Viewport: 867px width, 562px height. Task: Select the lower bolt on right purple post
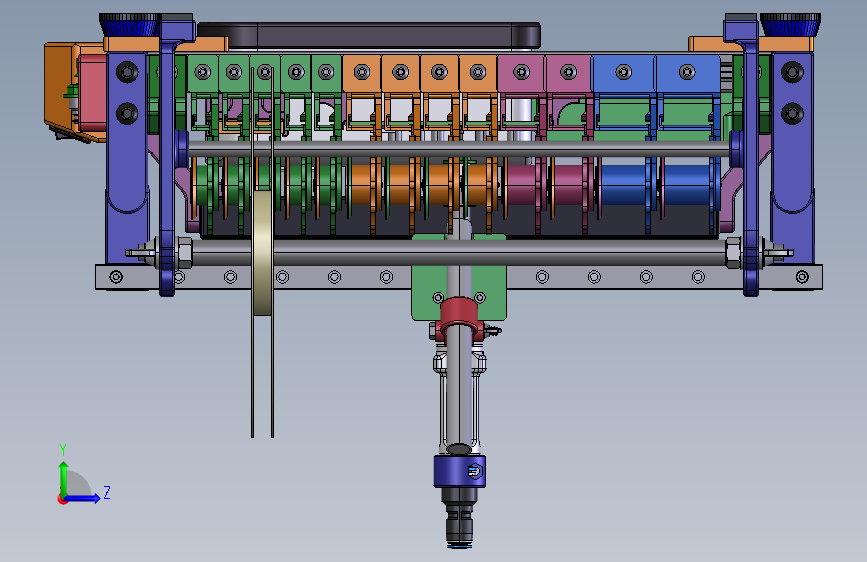pos(792,113)
